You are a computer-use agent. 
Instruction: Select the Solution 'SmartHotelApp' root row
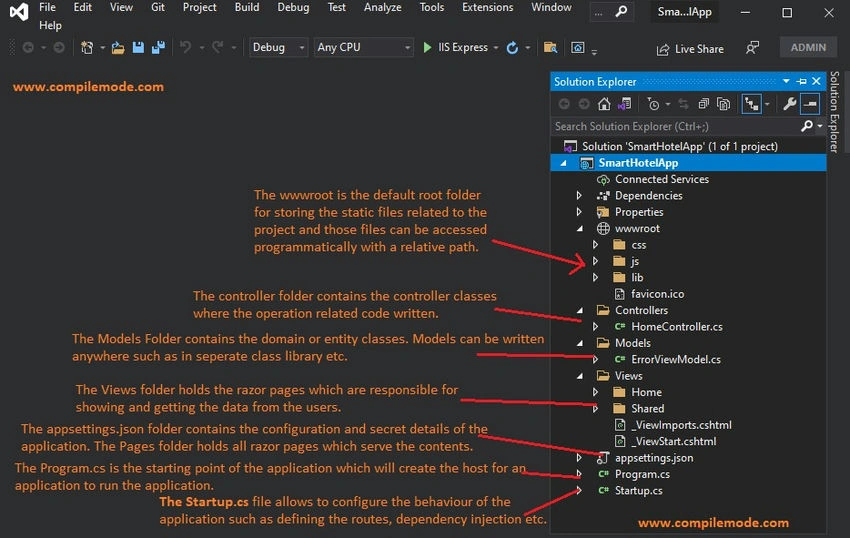688,146
